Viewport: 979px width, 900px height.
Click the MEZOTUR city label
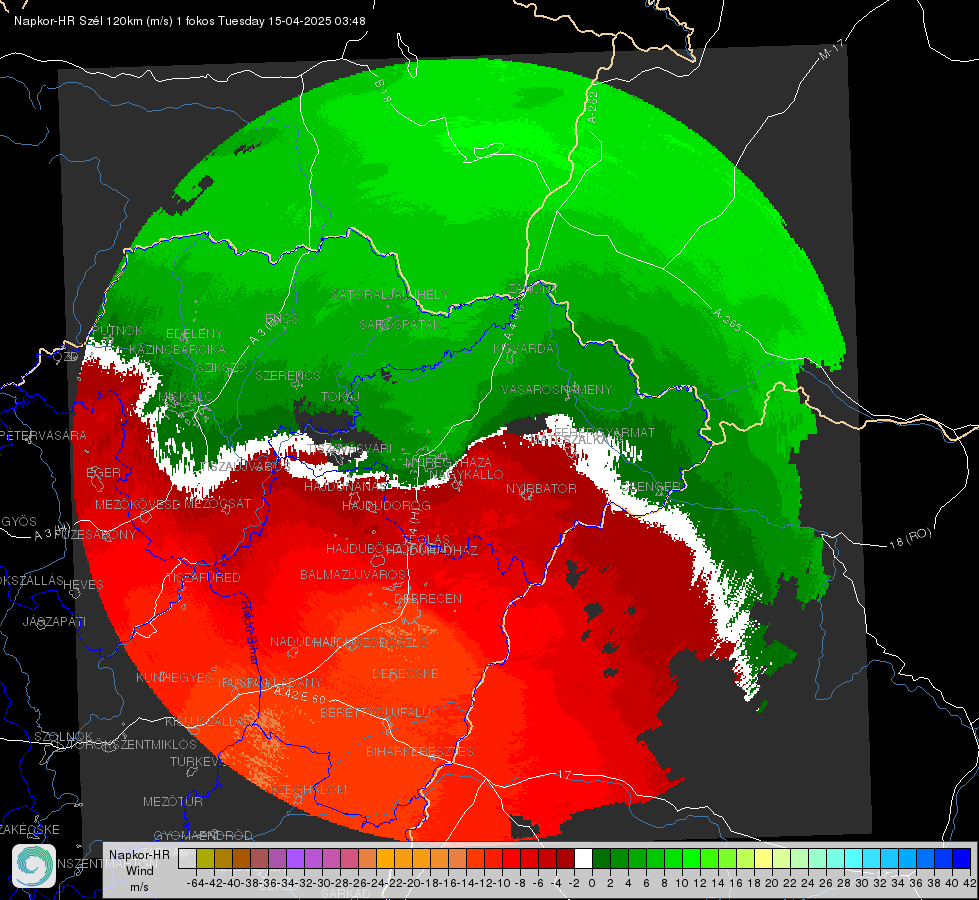click(x=173, y=801)
